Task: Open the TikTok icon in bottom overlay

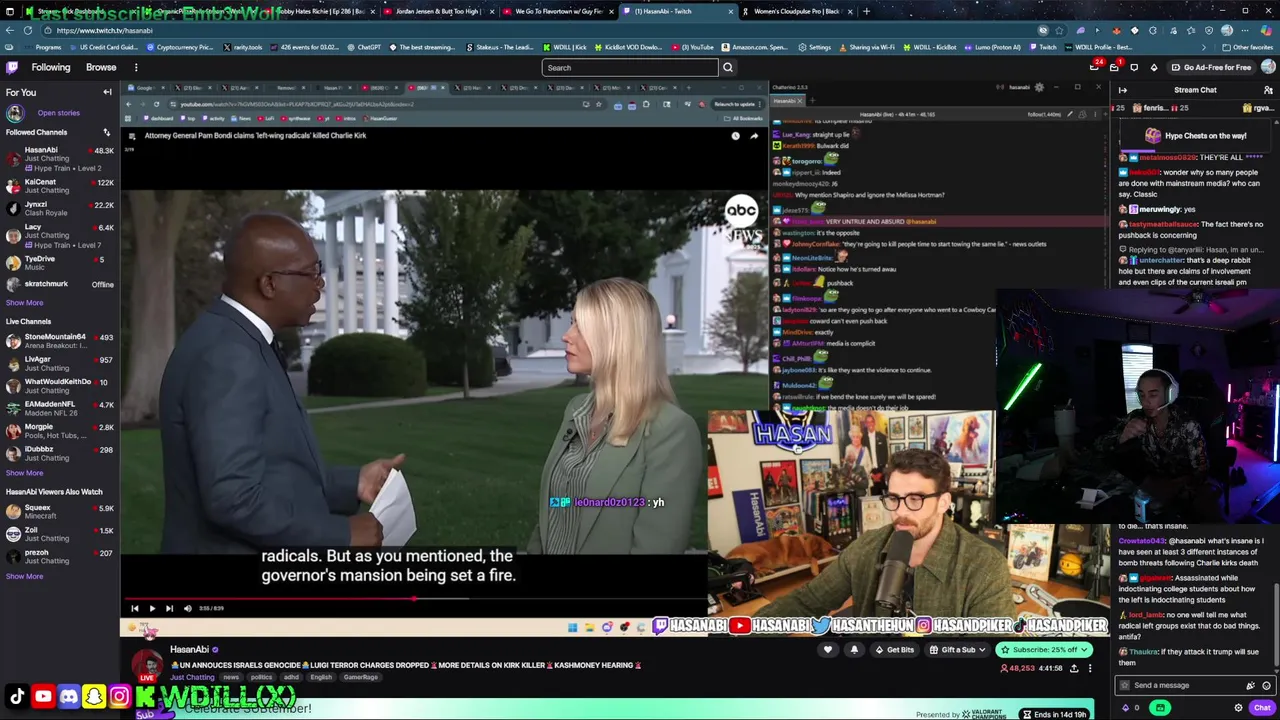Action: click(x=17, y=697)
